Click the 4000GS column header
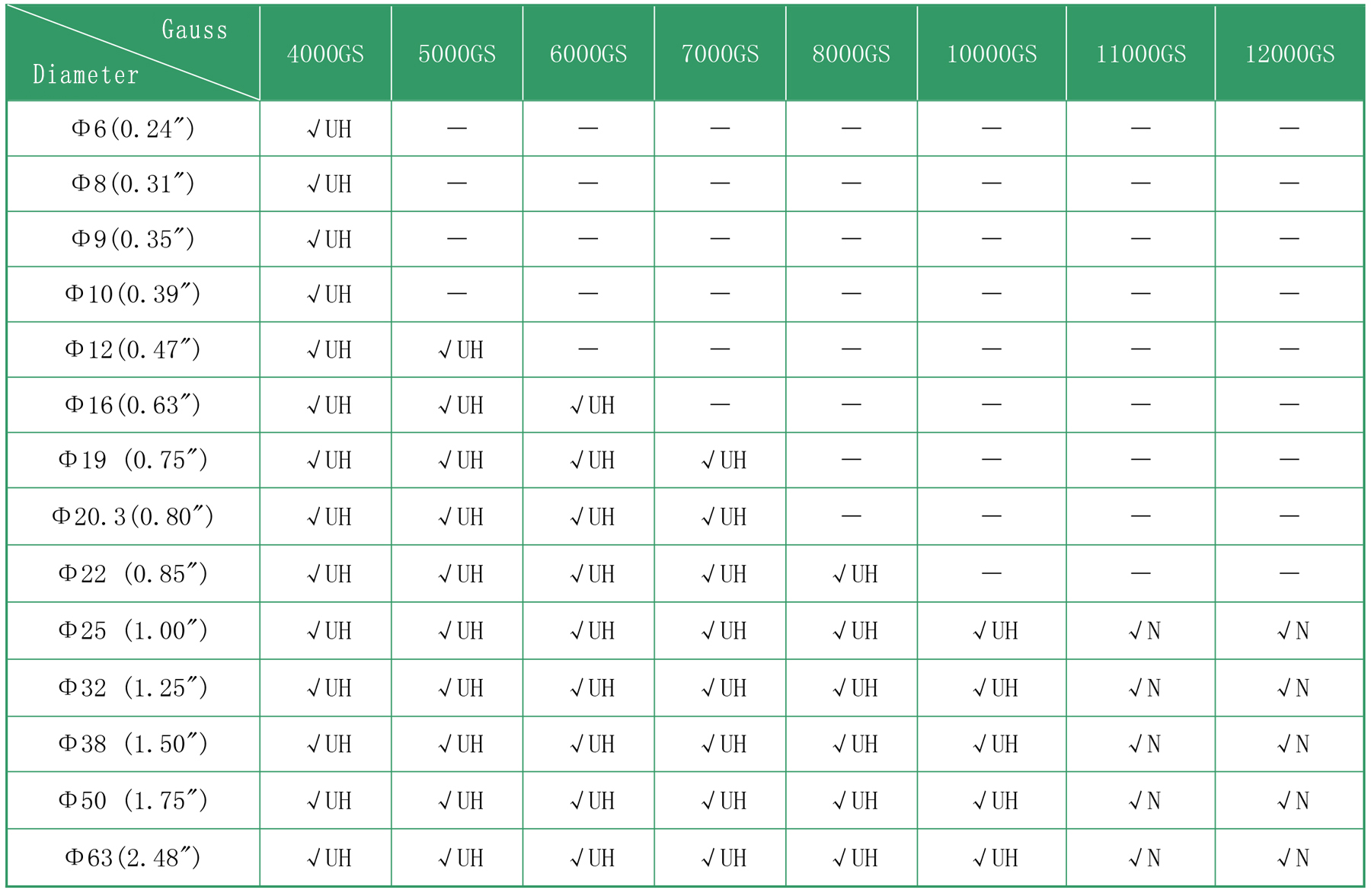 point(325,54)
